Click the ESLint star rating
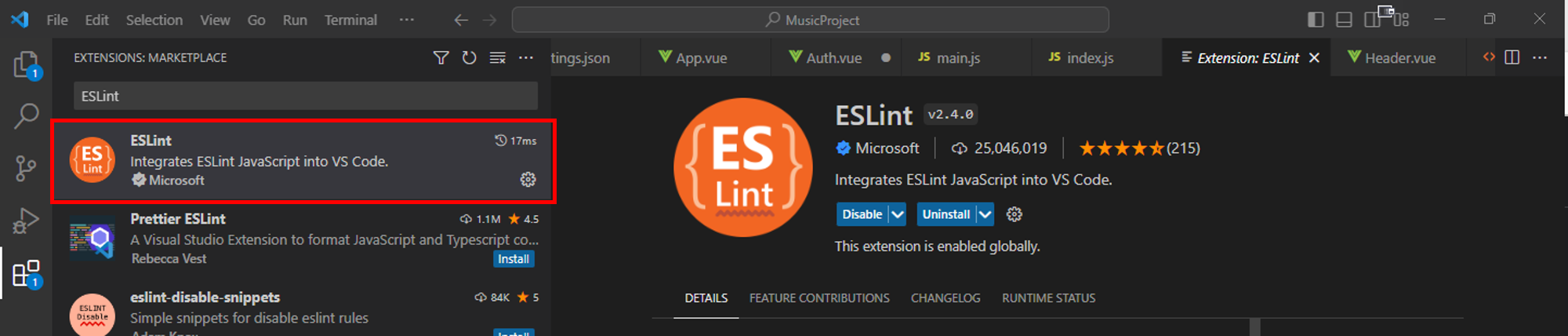The image size is (1568, 336). coord(1120,148)
